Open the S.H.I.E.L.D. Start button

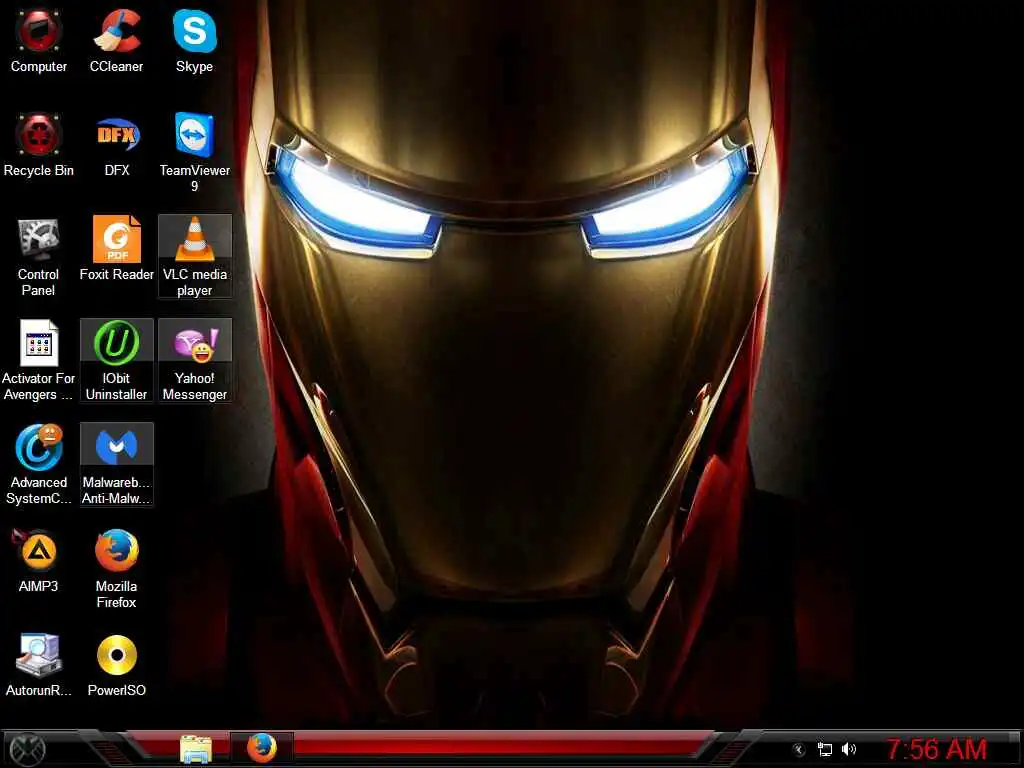tap(27, 749)
